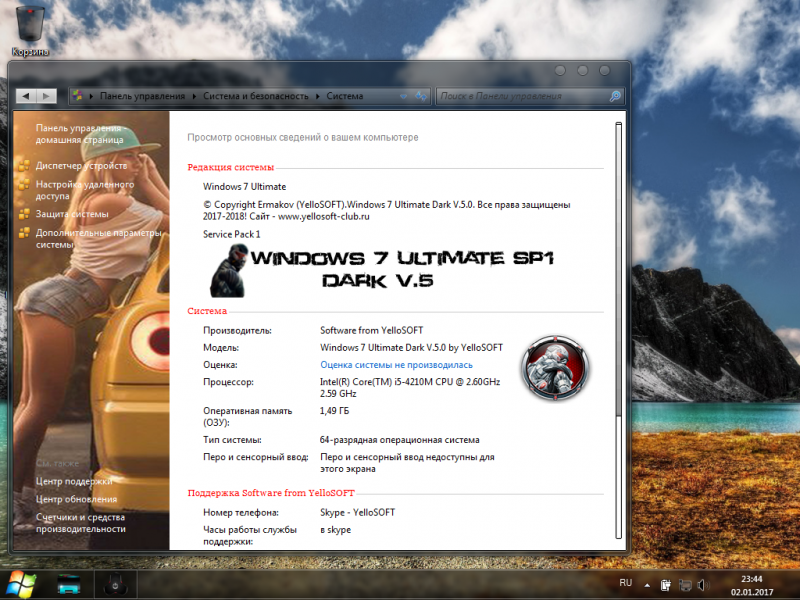The width and height of the screenshot is (800, 600).
Task: Open the Корзина recycle bin on the desktop
Action: point(30,31)
